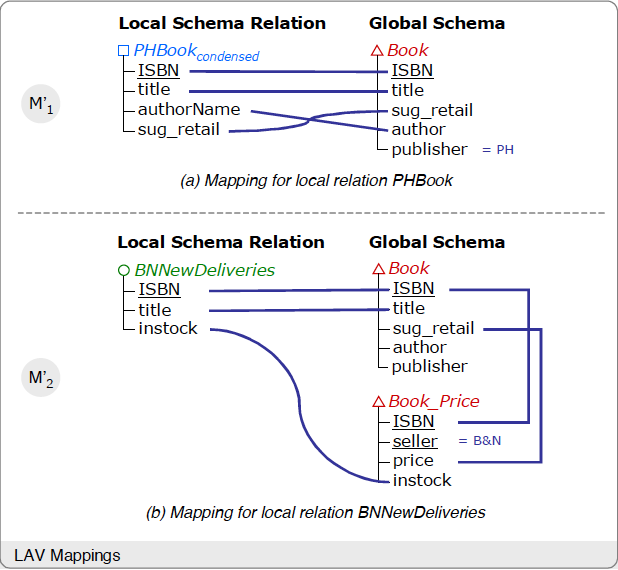618x570 pixels.
Task: Select sug_retail under Book in mapping (a)
Action: click(x=432, y=111)
